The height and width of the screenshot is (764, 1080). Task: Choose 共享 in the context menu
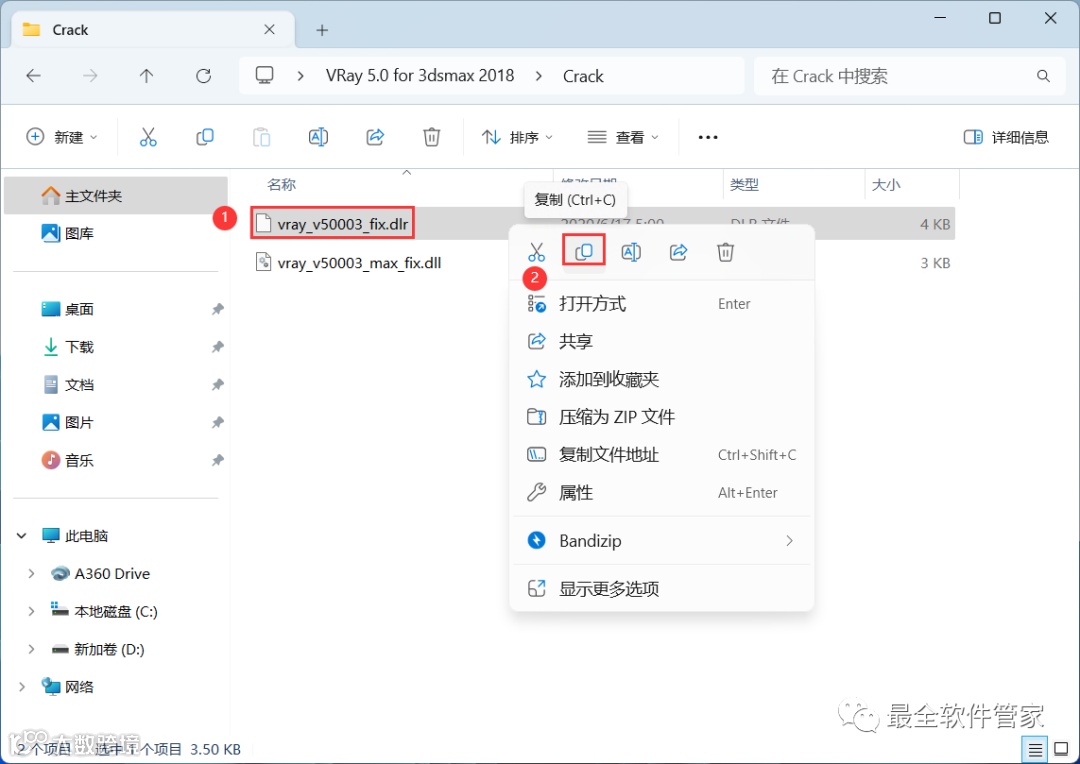click(x=662, y=341)
